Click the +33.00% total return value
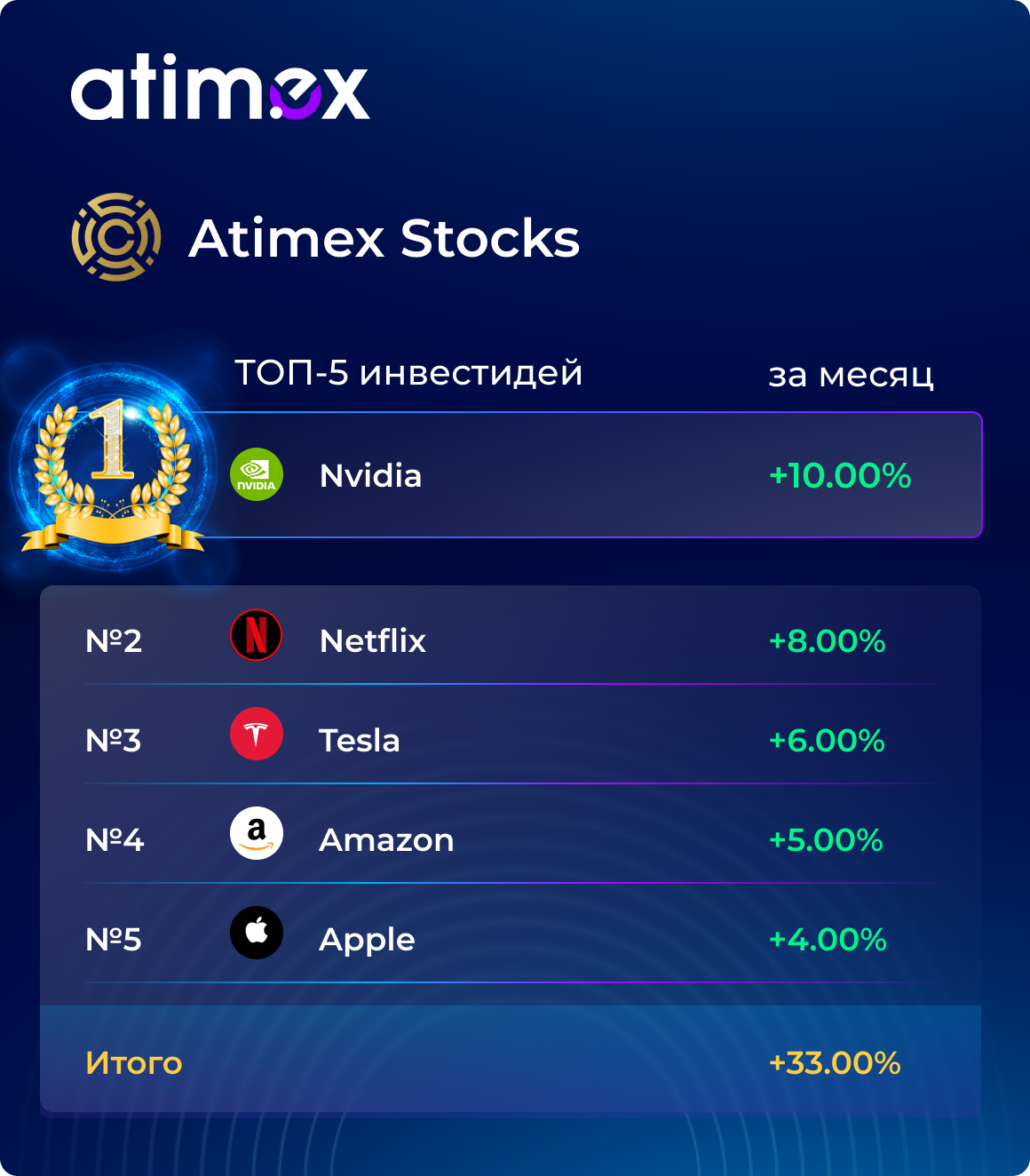1030x1176 pixels. pyautogui.click(x=835, y=1063)
